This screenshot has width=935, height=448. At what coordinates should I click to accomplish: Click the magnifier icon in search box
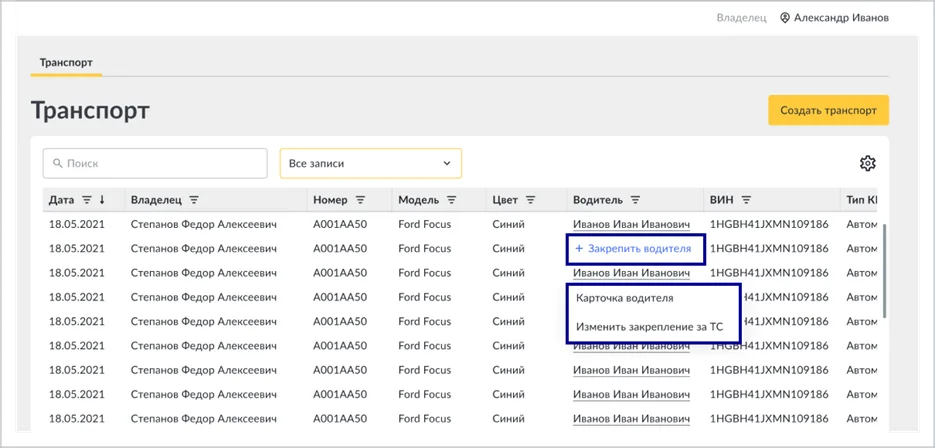(x=58, y=163)
